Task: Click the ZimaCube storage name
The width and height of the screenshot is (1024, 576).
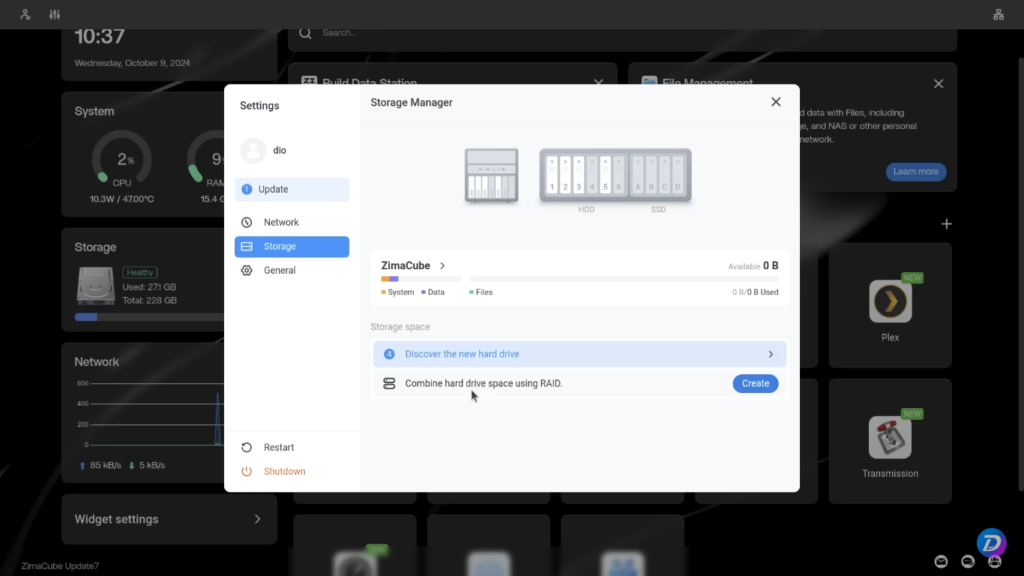Action: (x=406, y=266)
